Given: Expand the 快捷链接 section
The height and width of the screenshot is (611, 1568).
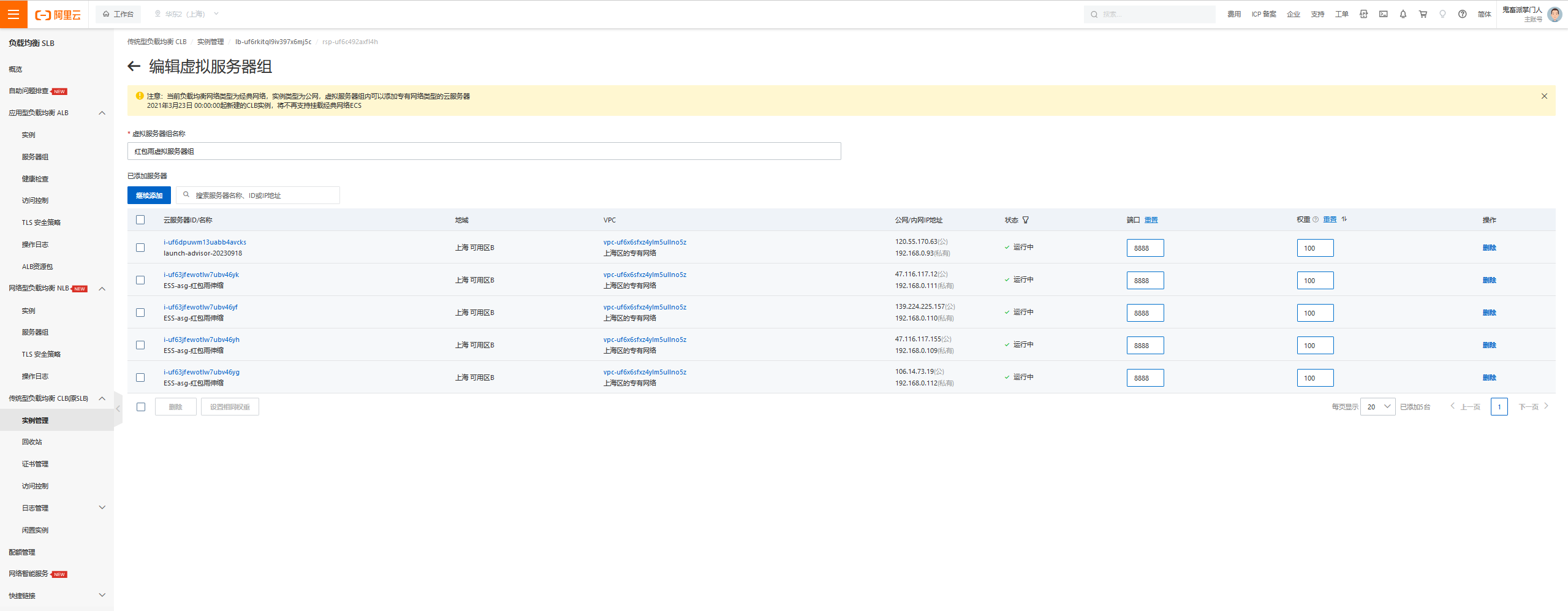Looking at the screenshot, I should tap(102, 595).
